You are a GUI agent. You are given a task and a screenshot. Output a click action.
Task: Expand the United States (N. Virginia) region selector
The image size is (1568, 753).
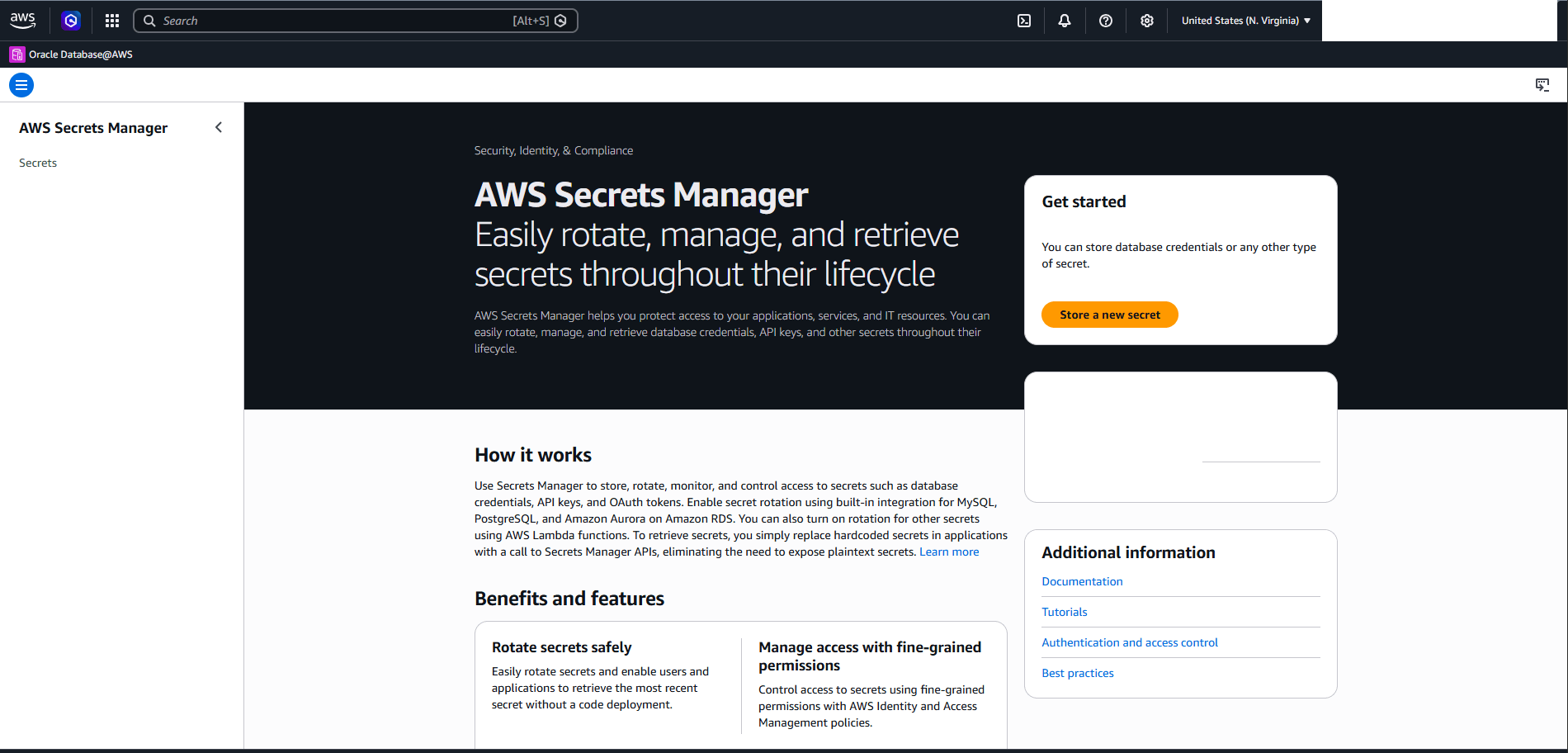click(x=1245, y=21)
